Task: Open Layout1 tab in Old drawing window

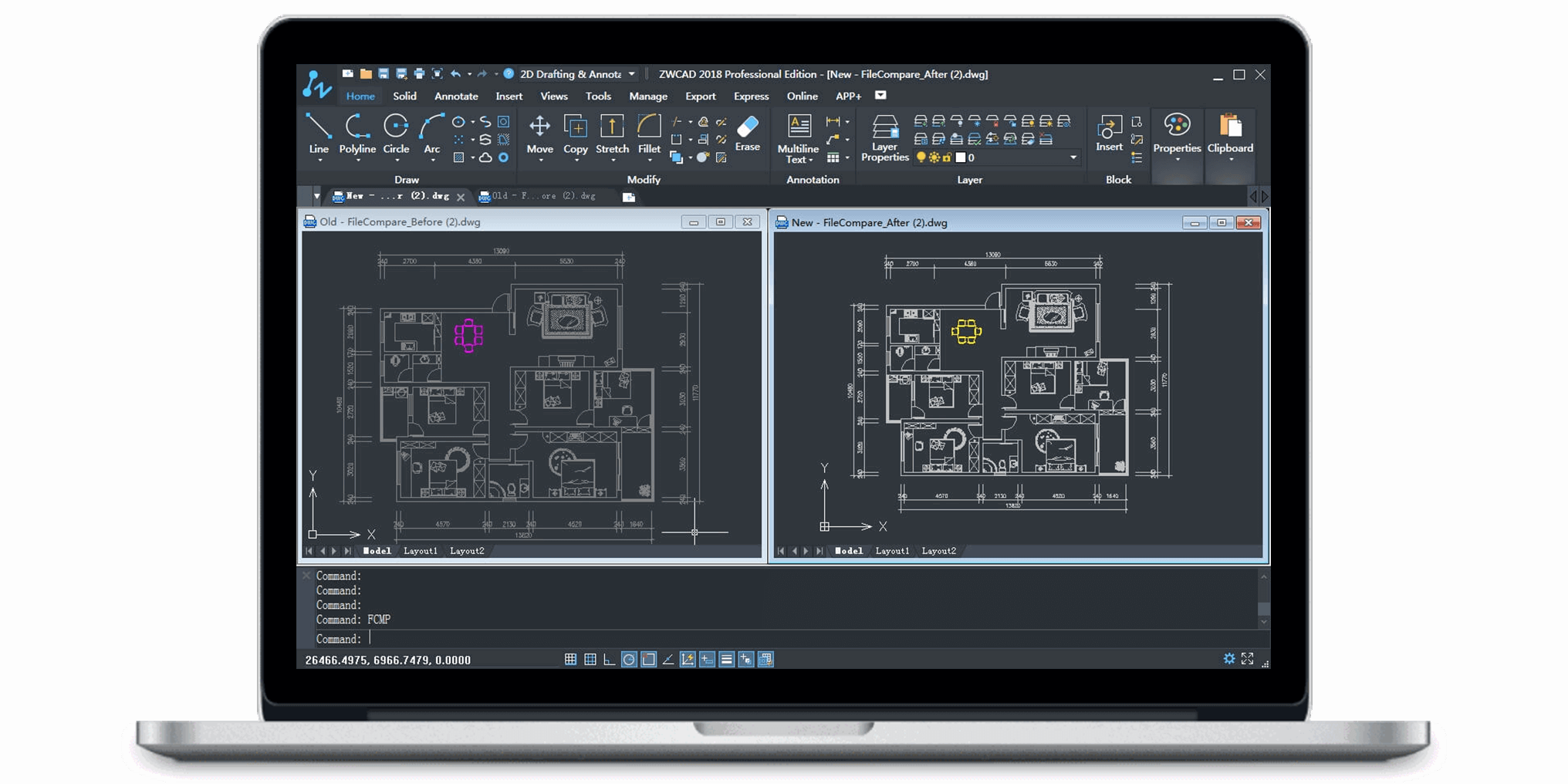Action: coord(421,551)
